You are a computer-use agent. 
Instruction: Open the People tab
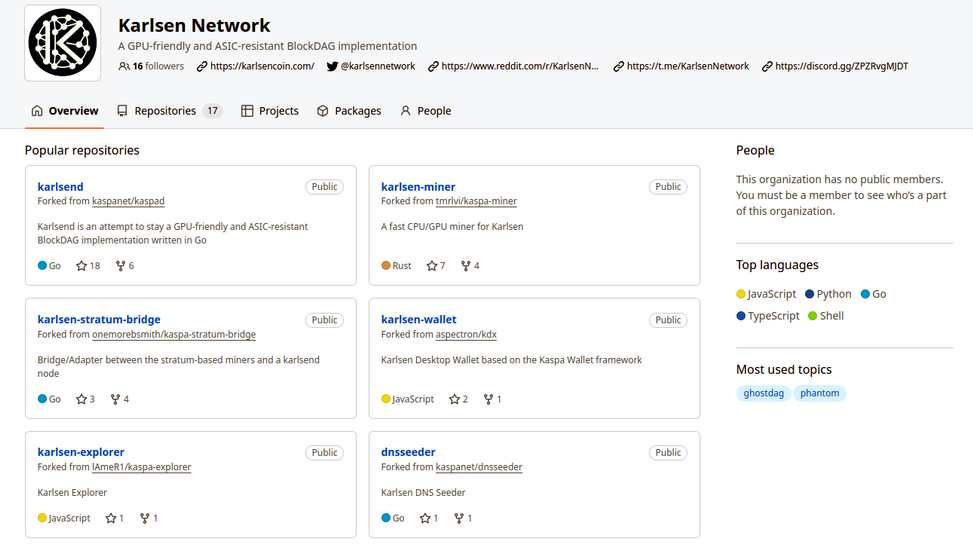[x=426, y=111]
